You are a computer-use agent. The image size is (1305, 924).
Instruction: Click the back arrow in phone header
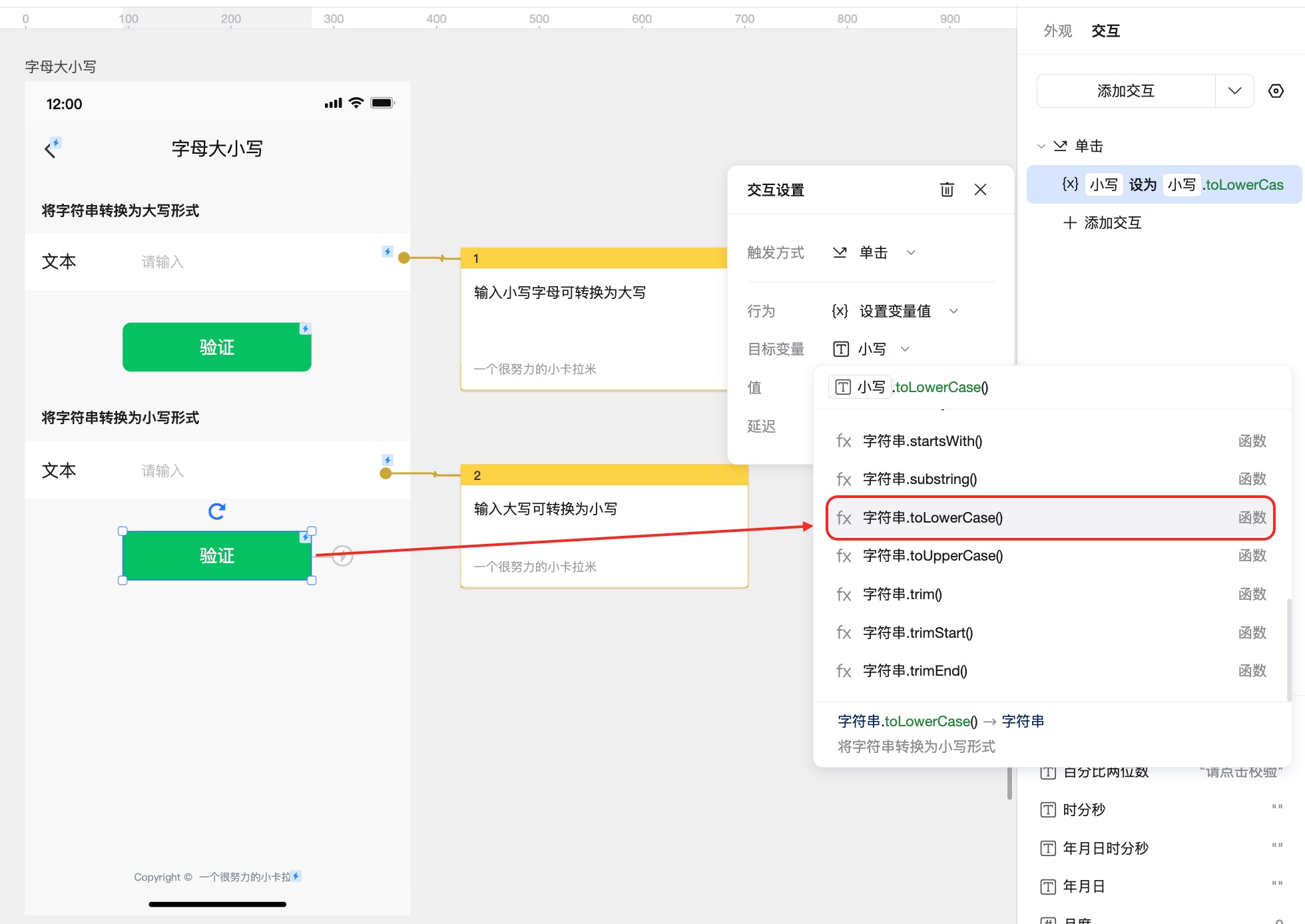tap(50, 149)
